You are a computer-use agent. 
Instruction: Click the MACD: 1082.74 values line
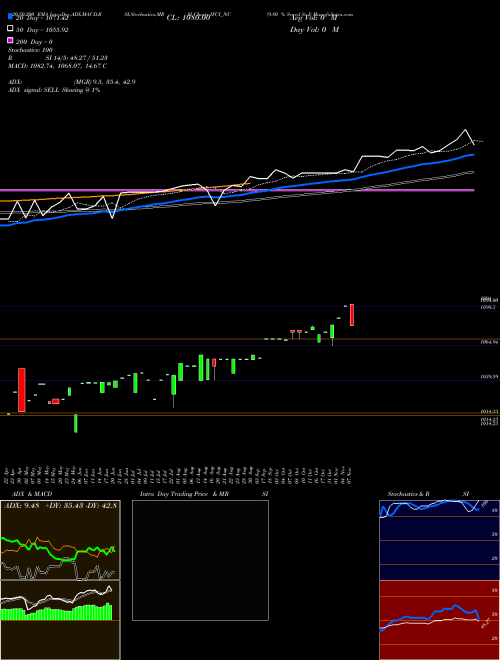[x=57, y=66]
